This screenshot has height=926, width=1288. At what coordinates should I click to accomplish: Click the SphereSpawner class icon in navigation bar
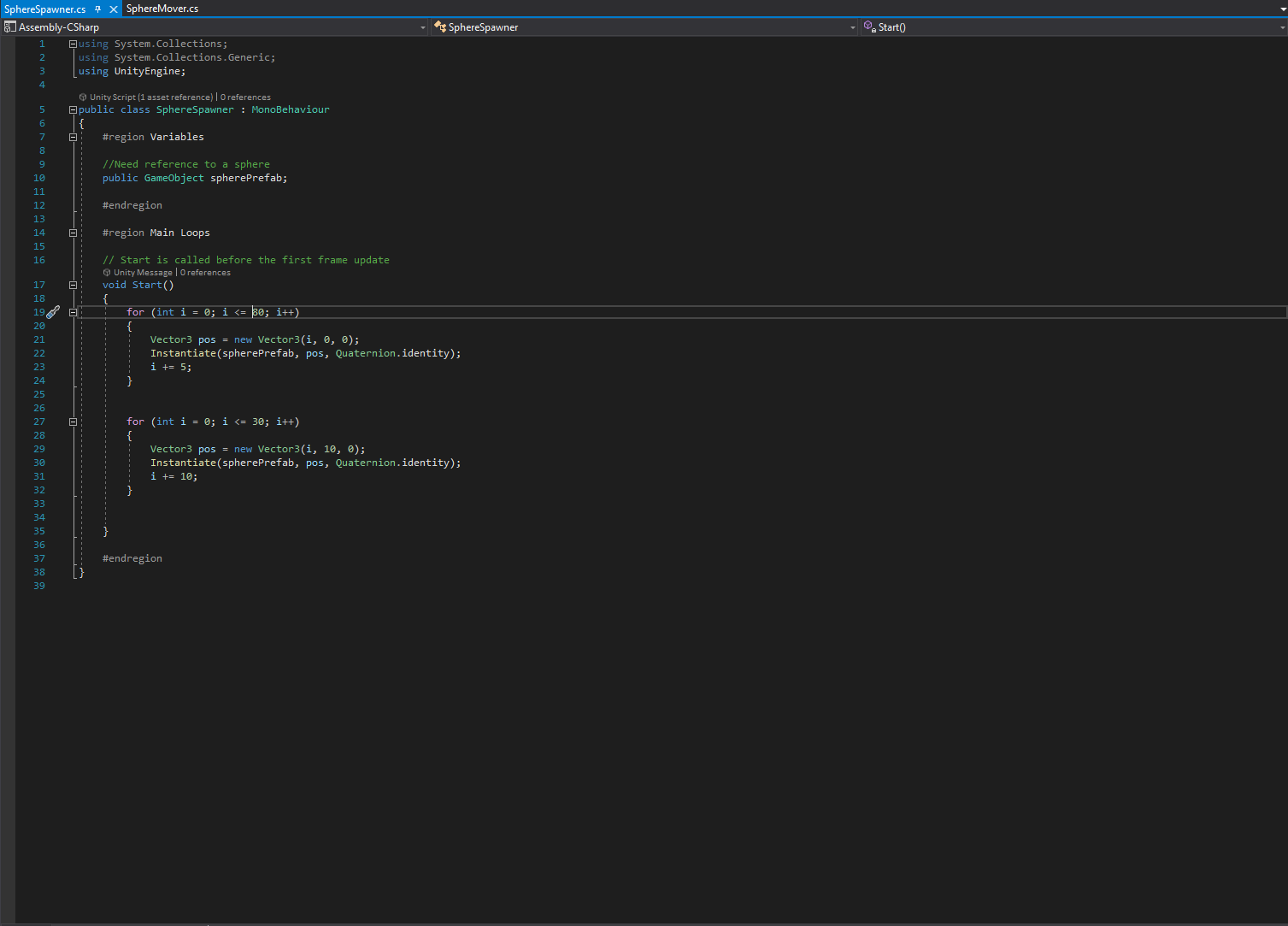point(439,27)
